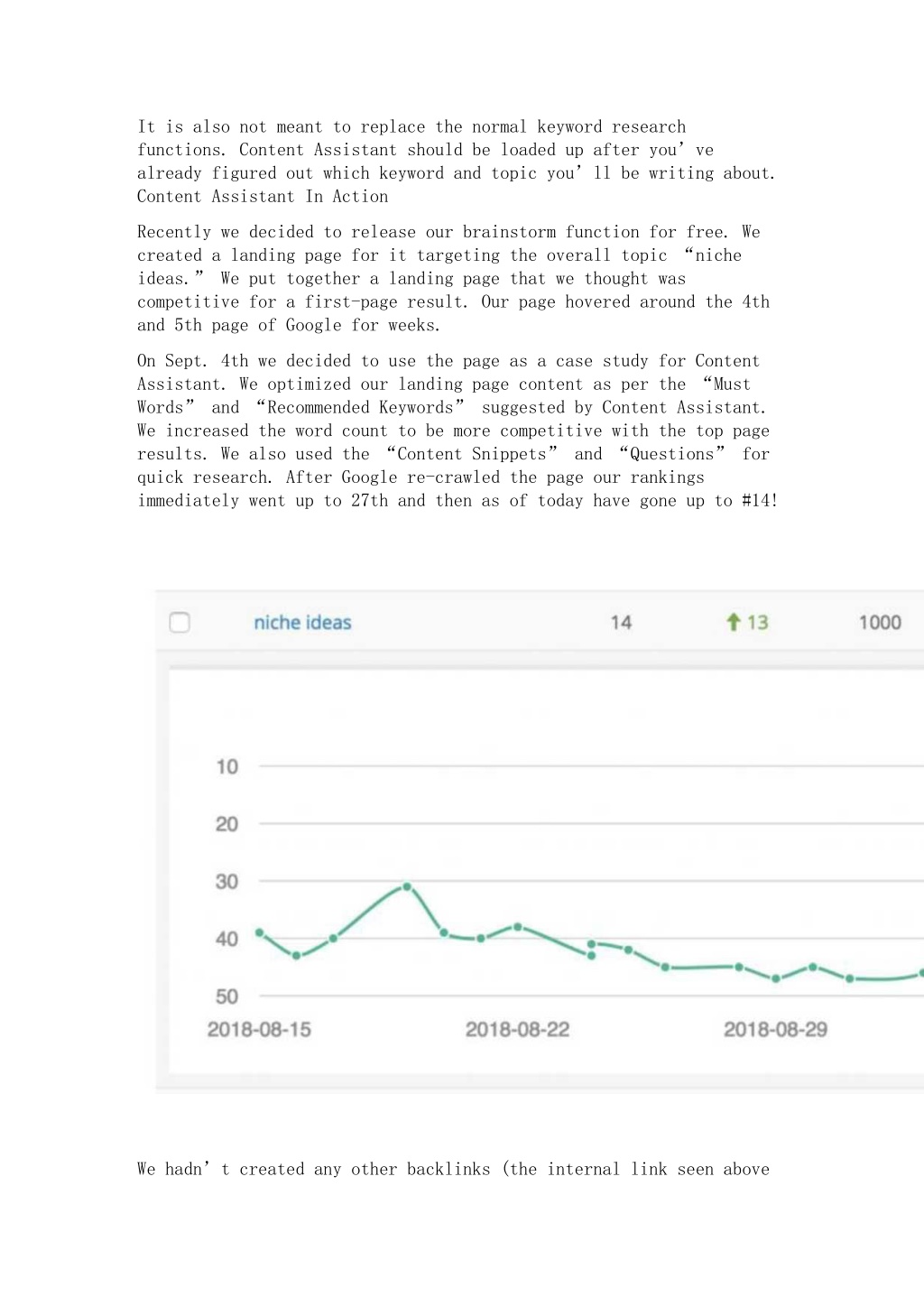
Task: Click the chart peak point near rank 30
Action: [x=407, y=886]
